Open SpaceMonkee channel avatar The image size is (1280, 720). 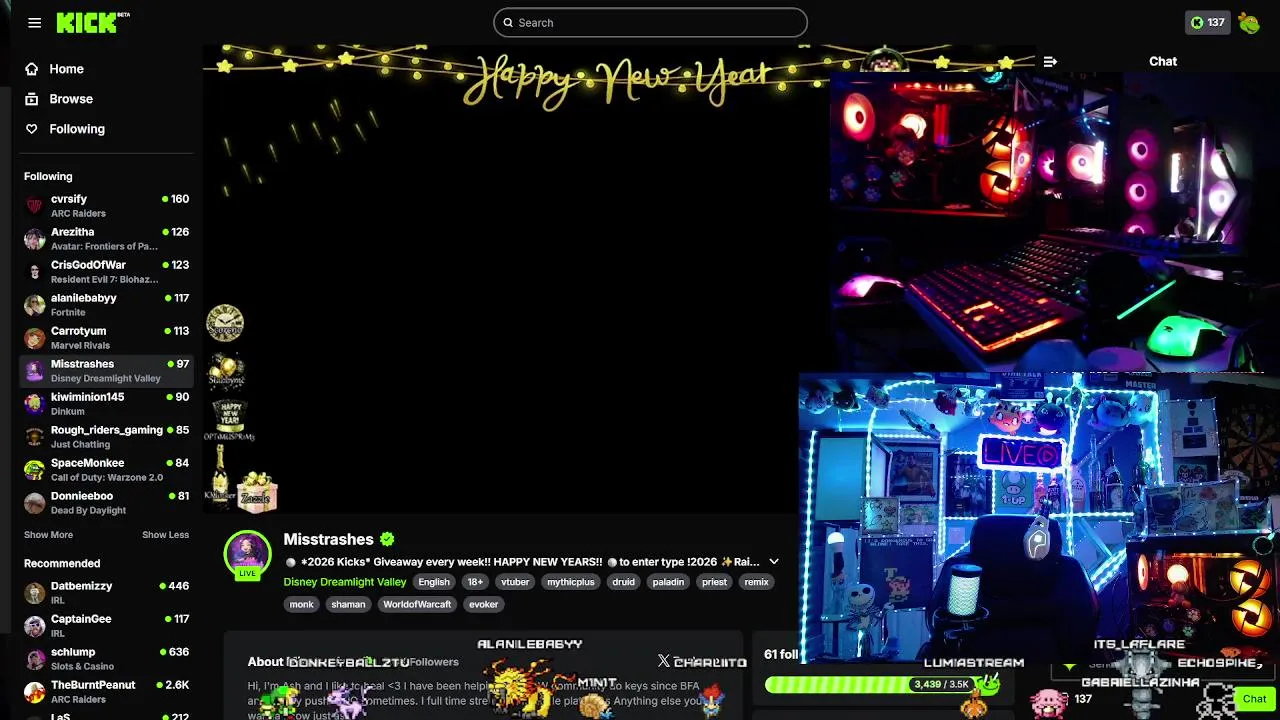[x=35, y=470]
